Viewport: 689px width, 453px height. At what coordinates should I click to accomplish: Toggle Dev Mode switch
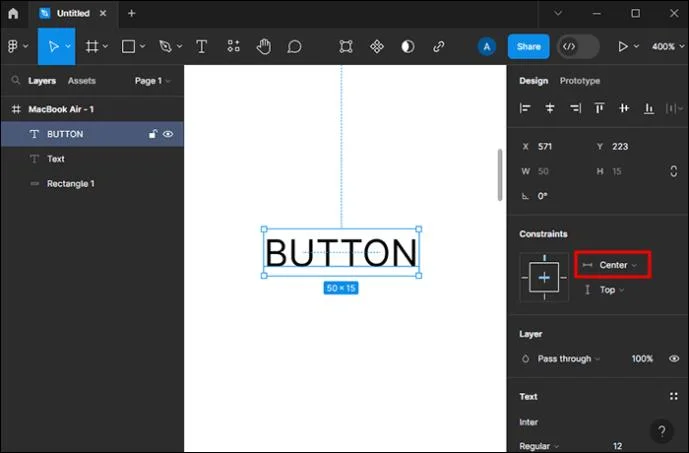coord(578,47)
